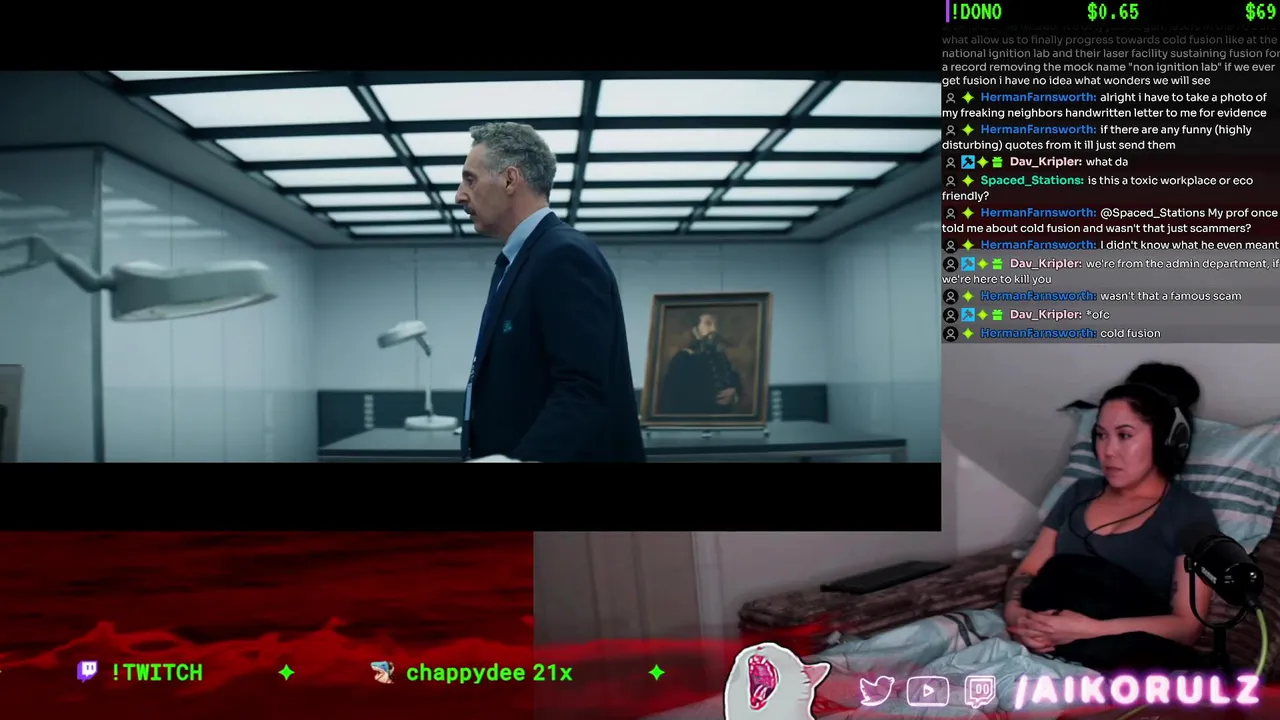The width and height of the screenshot is (1280, 720).
Task: Click the $0.65 donation amount
Action: [x=1113, y=12]
